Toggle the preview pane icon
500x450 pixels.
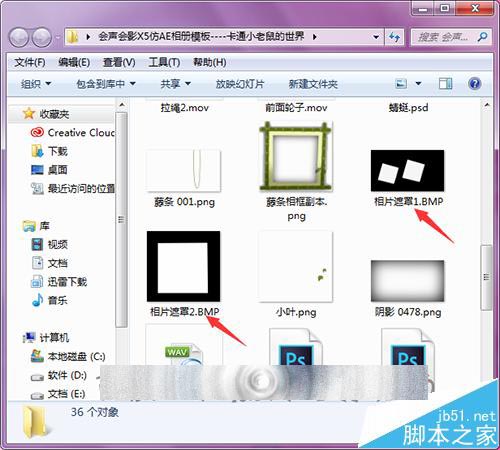click(x=446, y=83)
